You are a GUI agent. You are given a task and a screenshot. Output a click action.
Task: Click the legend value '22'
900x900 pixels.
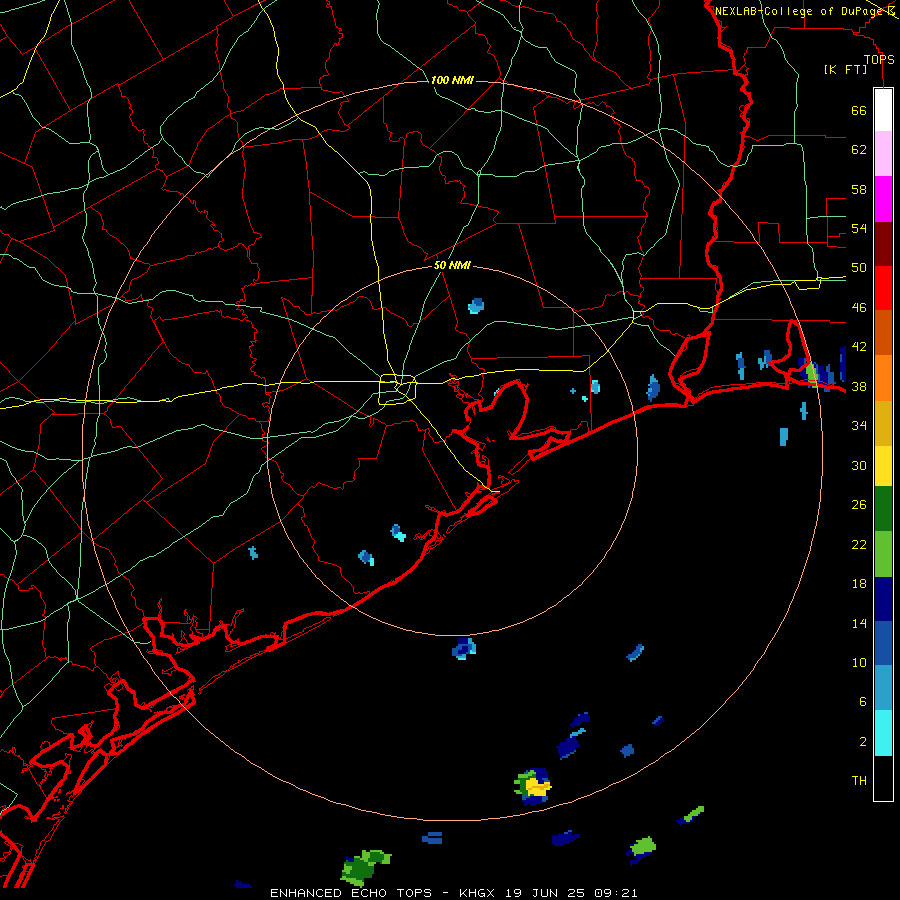click(859, 544)
